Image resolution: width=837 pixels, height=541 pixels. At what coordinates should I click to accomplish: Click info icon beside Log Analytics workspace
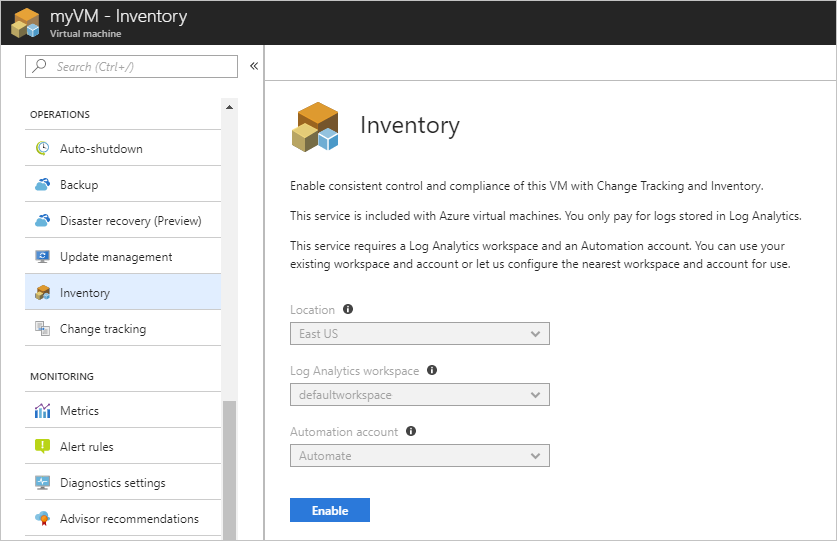point(432,370)
